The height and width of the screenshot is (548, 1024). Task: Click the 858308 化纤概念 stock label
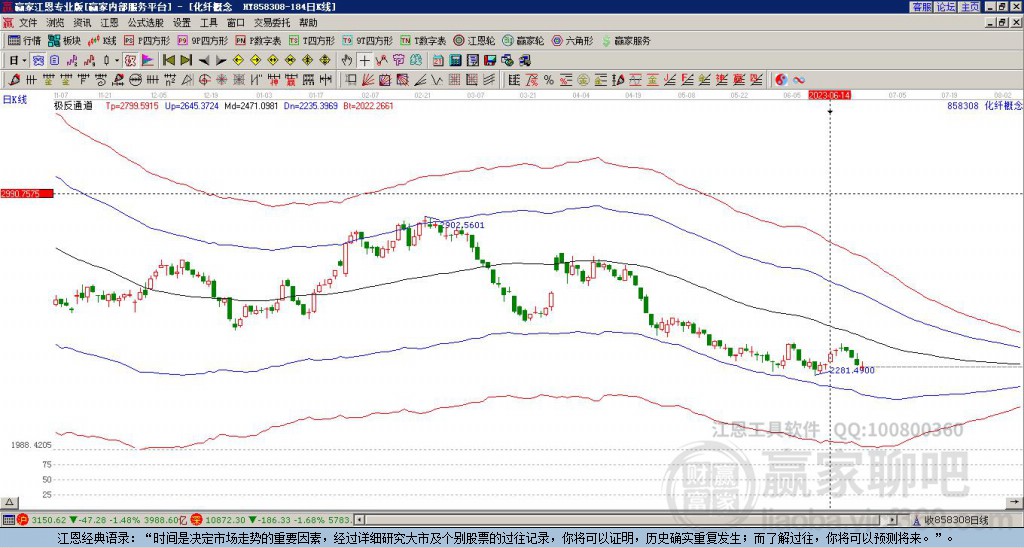pyautogui.click(x=984, y=105)
